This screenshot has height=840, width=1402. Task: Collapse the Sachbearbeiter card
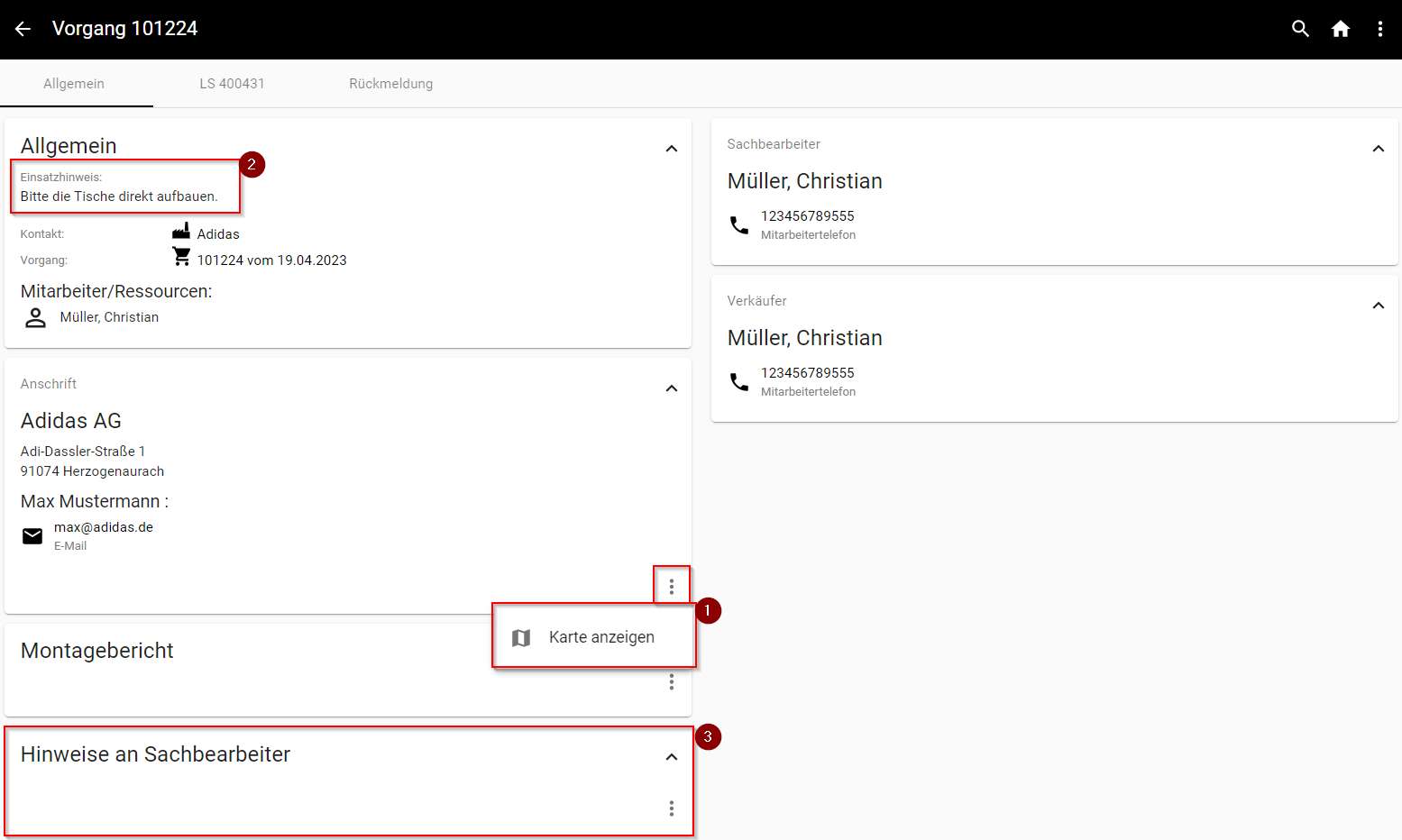1379,149
